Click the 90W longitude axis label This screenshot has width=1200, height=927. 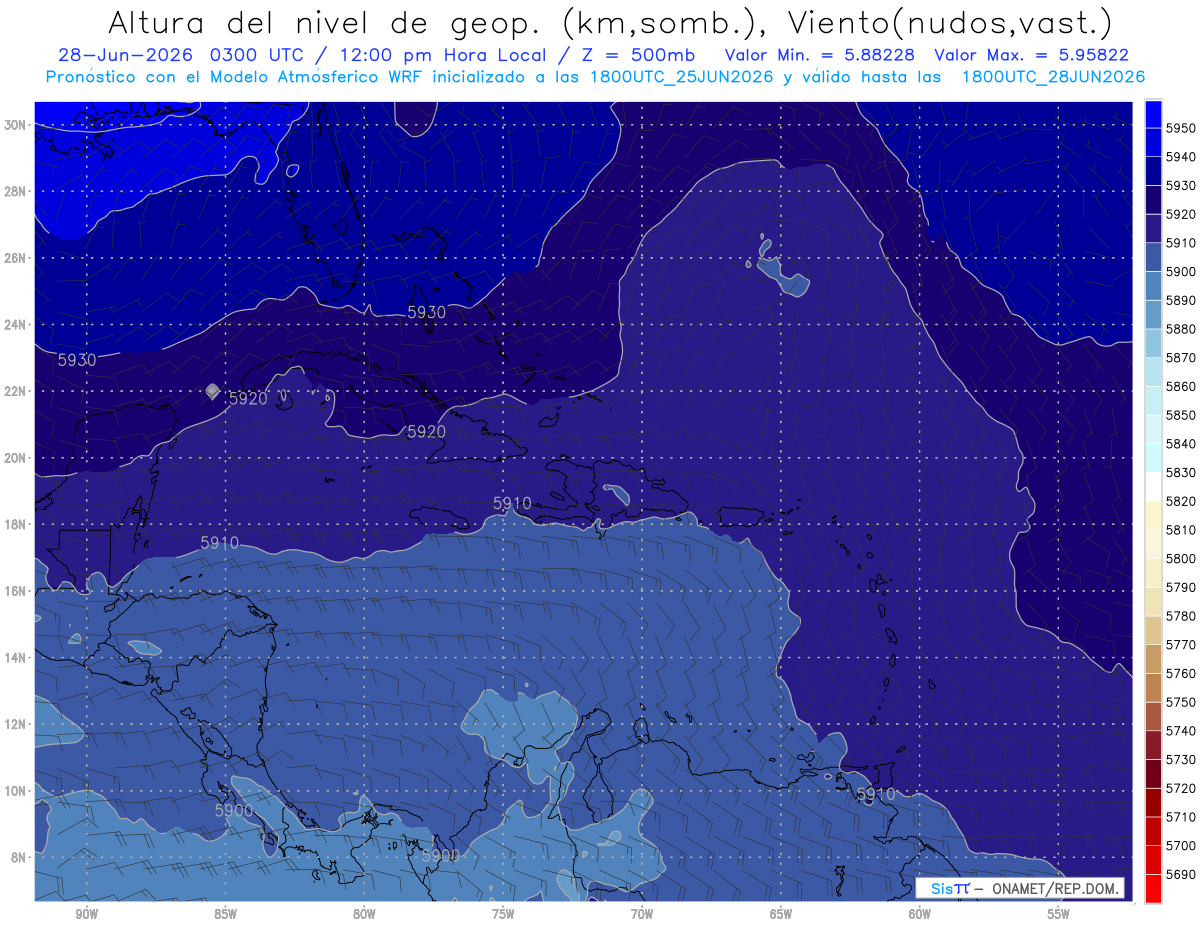[x=86, y=915]
